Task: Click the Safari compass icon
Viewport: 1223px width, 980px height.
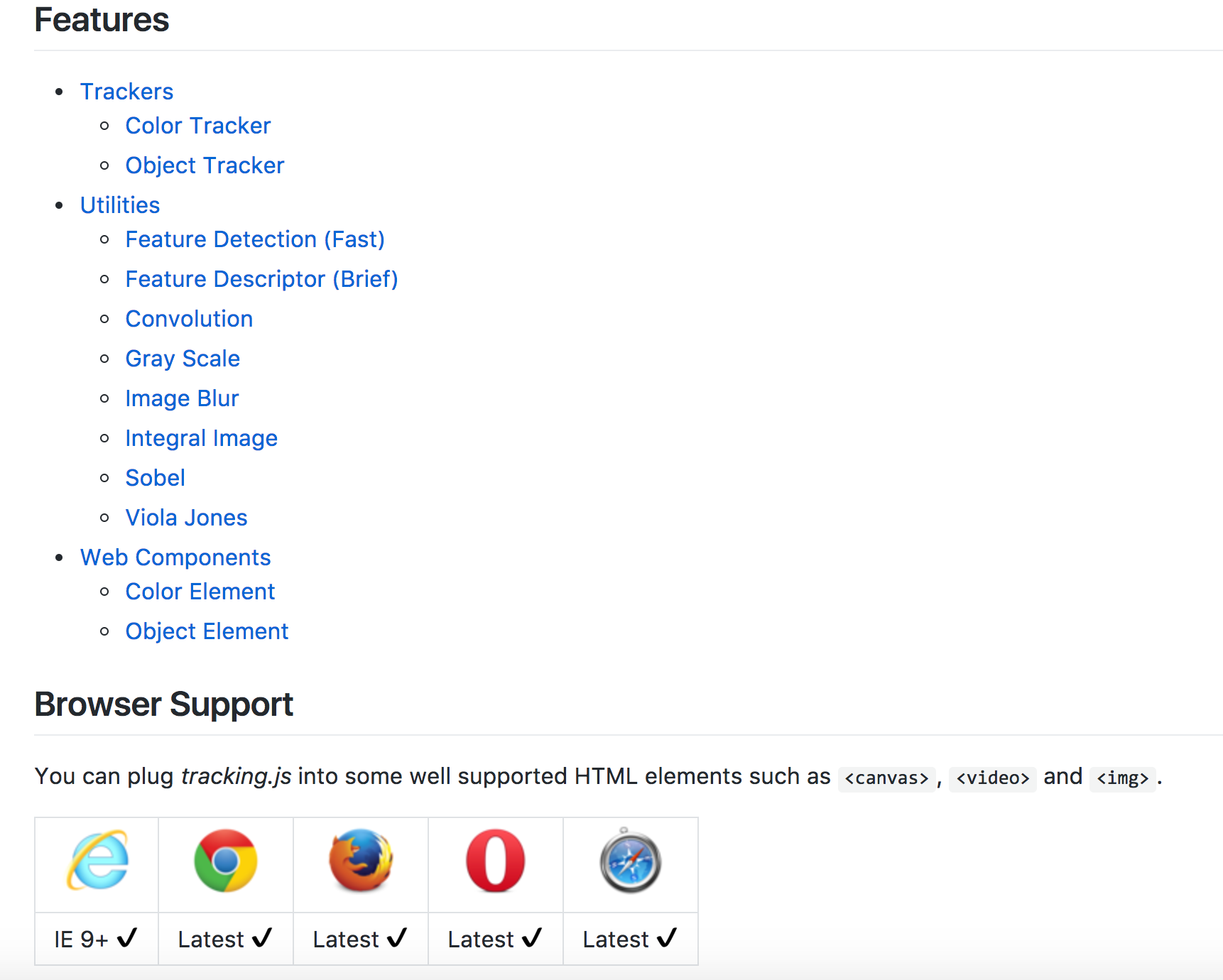Action: [x=631, y=861]
